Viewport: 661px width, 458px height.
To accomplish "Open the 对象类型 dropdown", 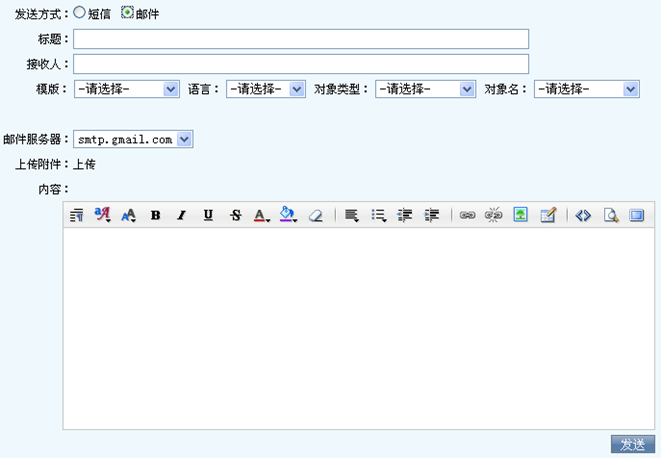I will [x=425, y=89].
